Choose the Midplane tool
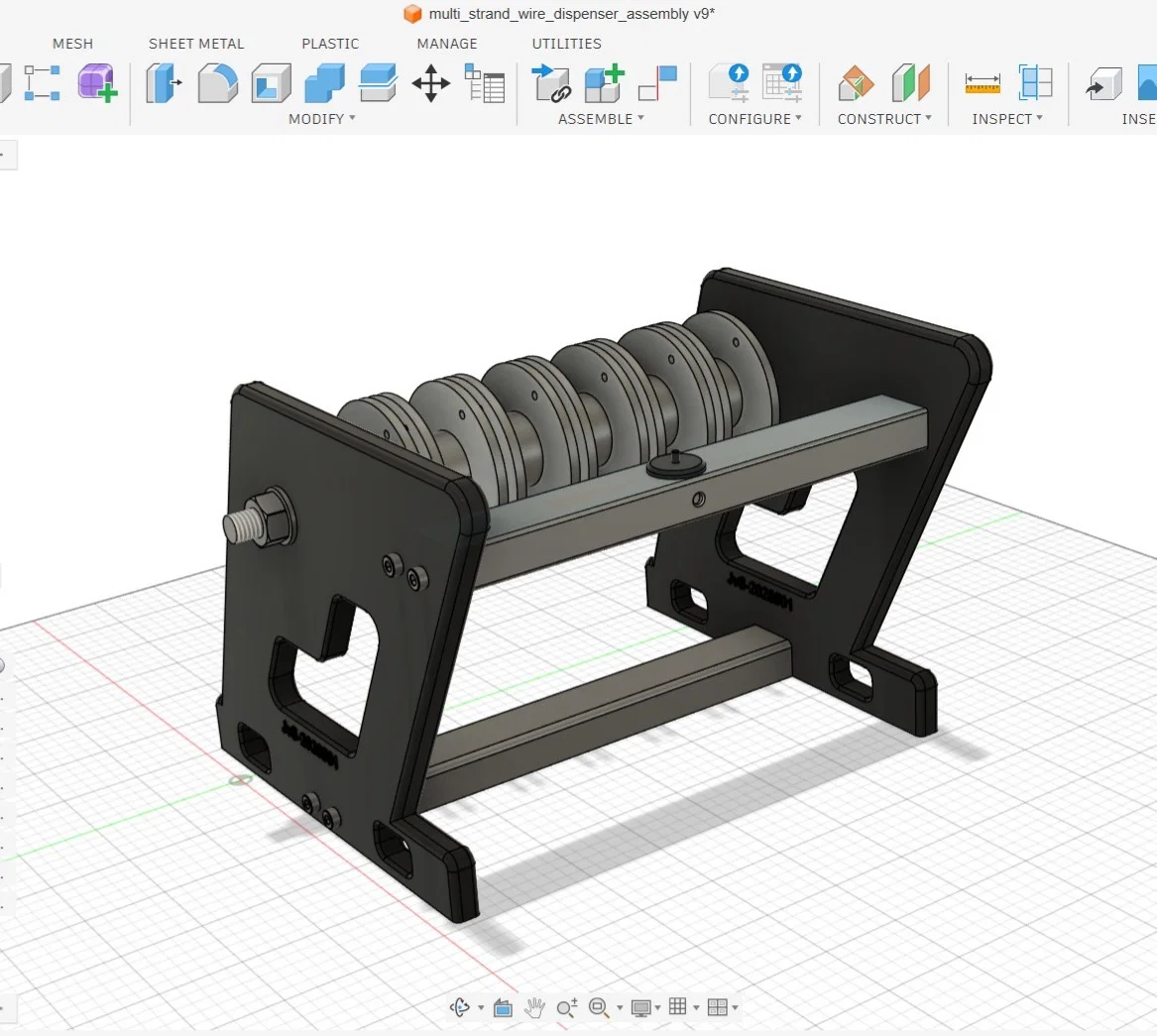Image resolution: width=1157 pixels, height=1036 pixels. 910,82
